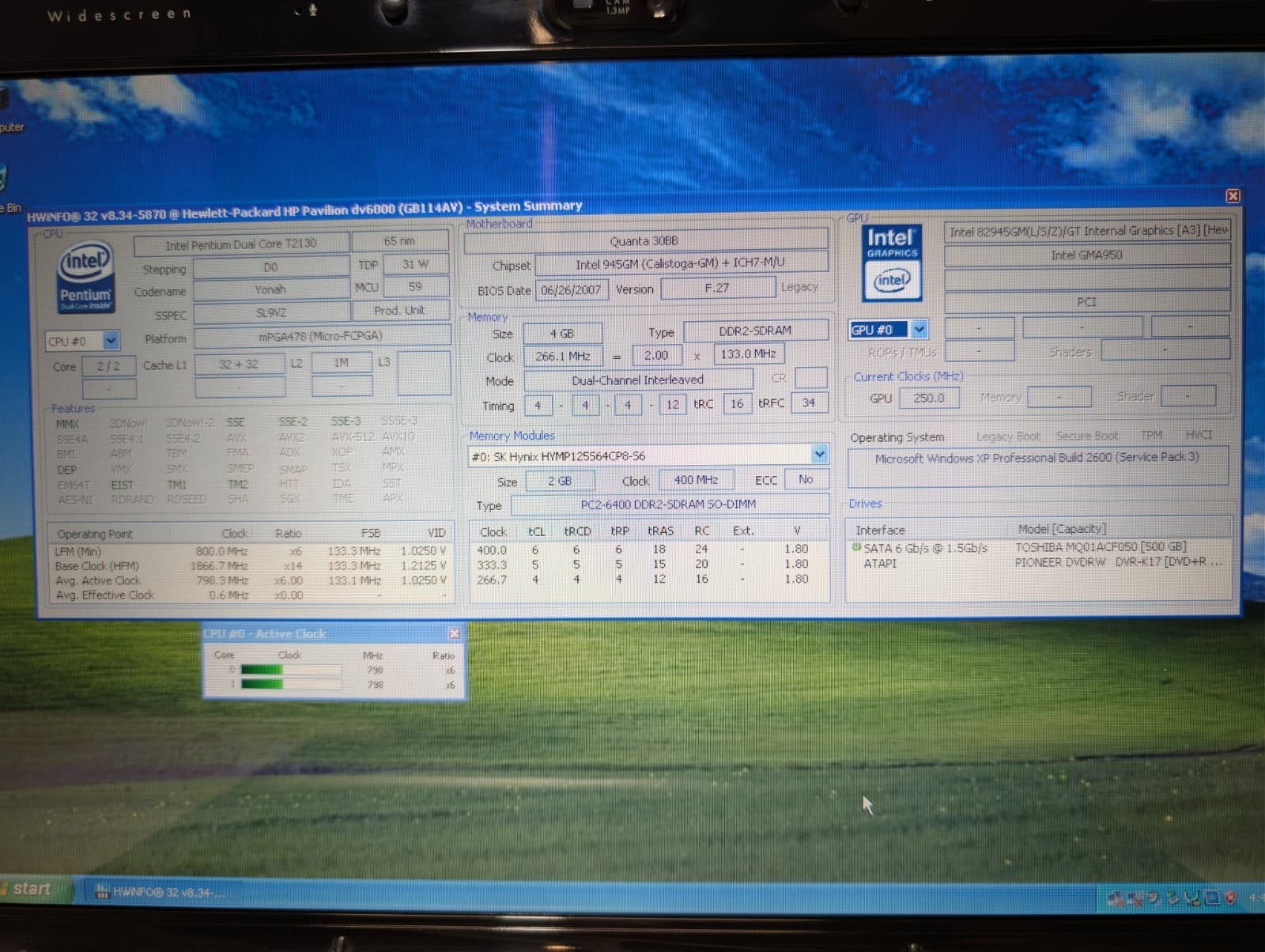Select the 333.3 MHz memory timing row
This screenshot has width=1265, height=952.
[649, 565]
